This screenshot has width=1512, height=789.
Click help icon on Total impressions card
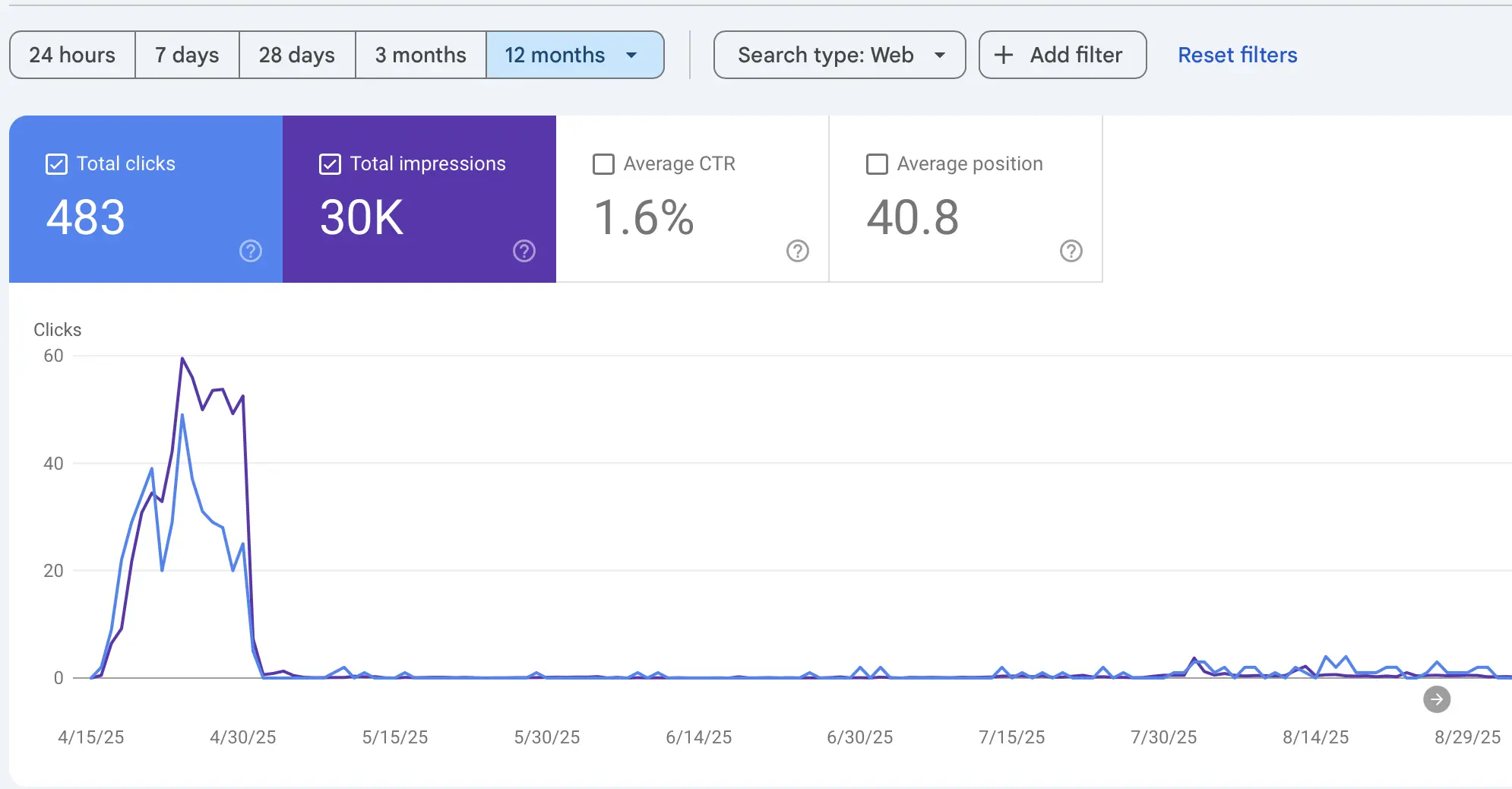click(x=524, y=251)
